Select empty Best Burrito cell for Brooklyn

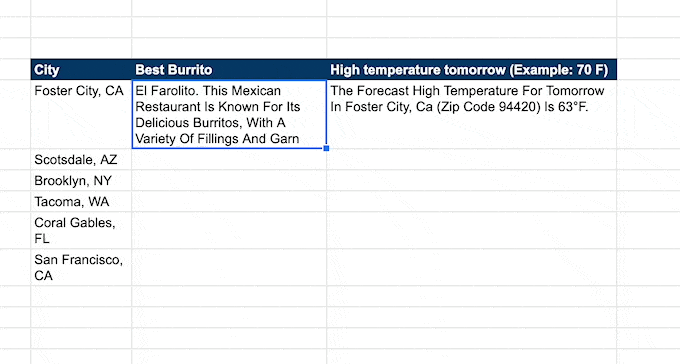229,180
